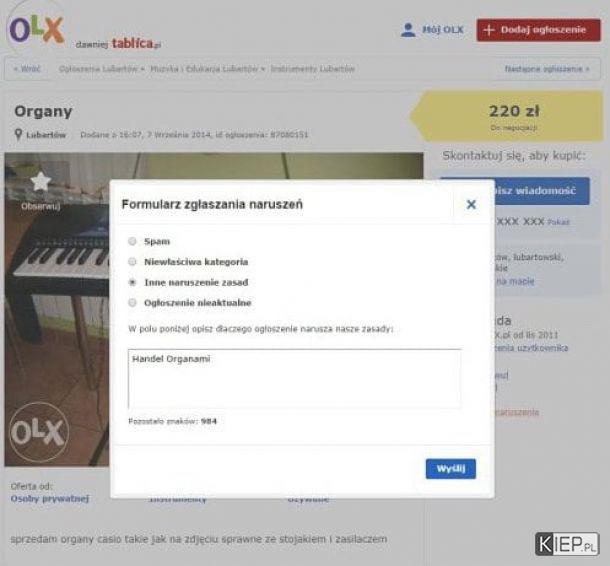Click the KIEP.pl logo badge
The image size is (610, 566).
[567, 544]
